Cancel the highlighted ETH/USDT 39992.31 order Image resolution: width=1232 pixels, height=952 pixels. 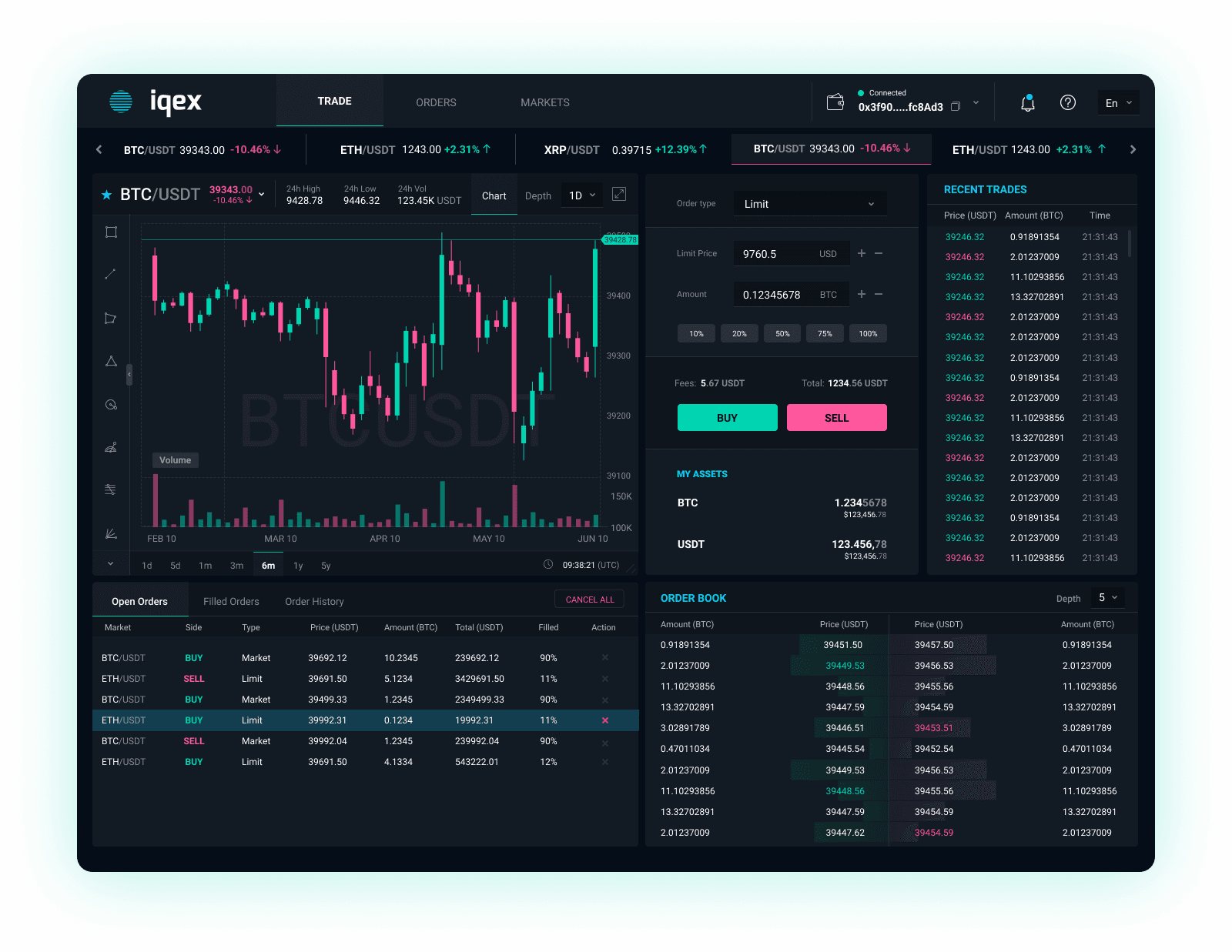tap(605, 720)
